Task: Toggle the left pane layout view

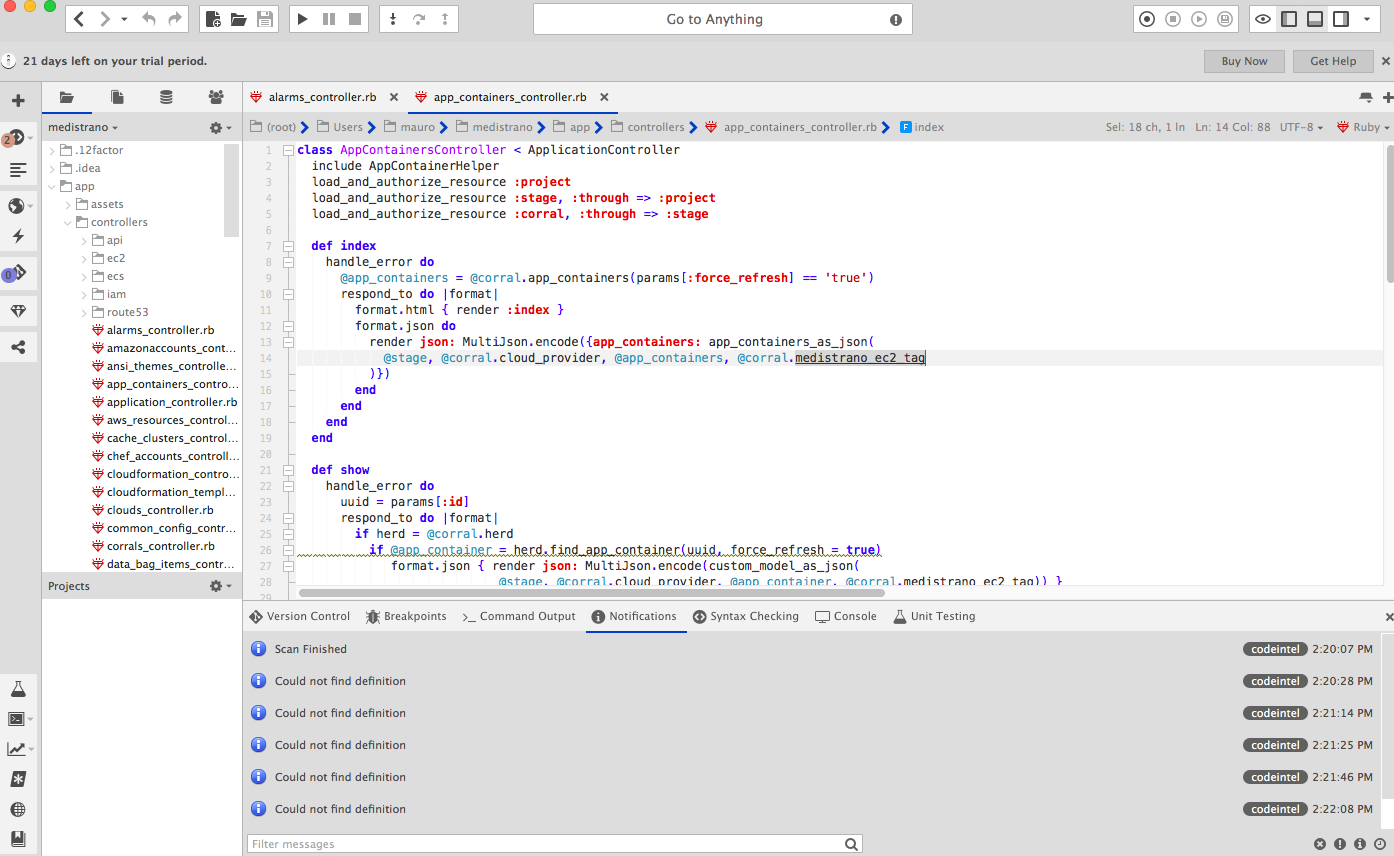Action: (1289, 18)
